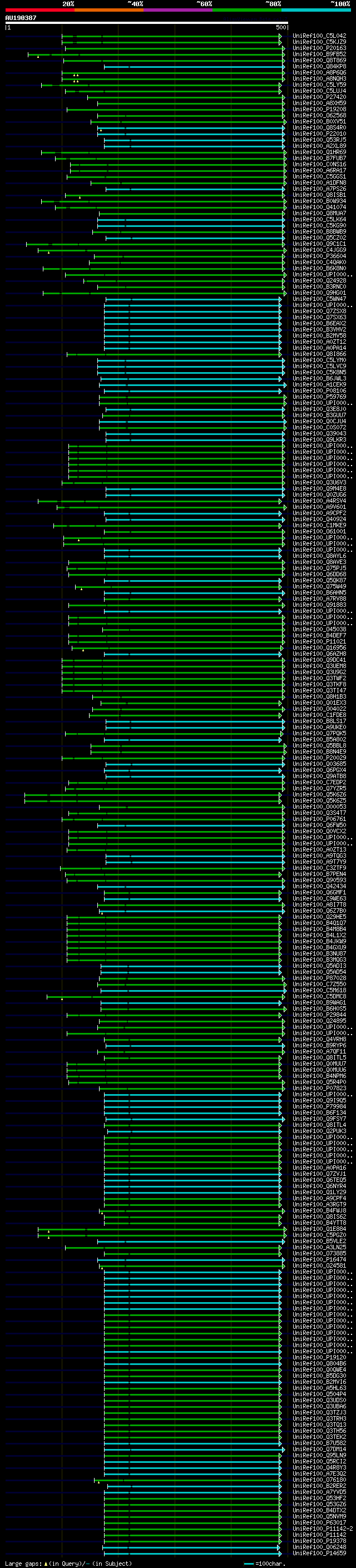Image resolution: width=356 pixels, height=1568 pixels.
Task: Select hit label UniRef100_Q16956
Action: click(x=319, y=647)
